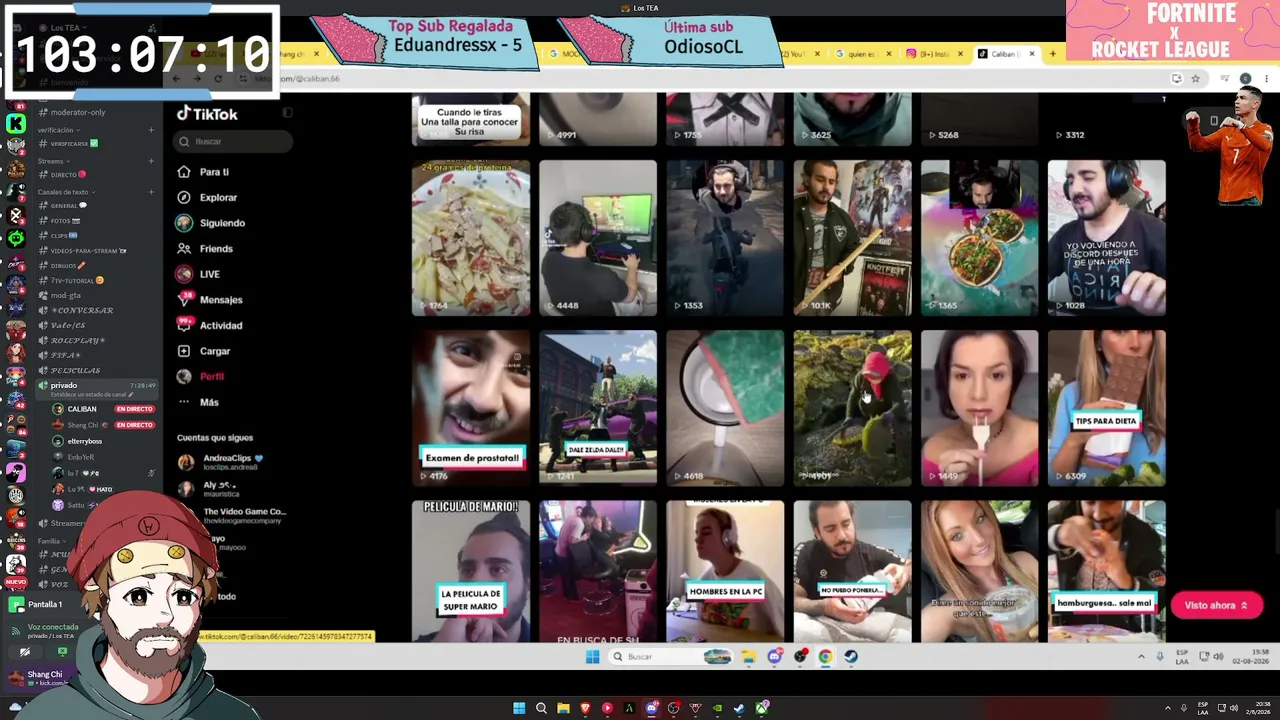Click the Chrome icon on the inner taskbar
Viewport: 1280px width, 720px height.
click(825, 657)
